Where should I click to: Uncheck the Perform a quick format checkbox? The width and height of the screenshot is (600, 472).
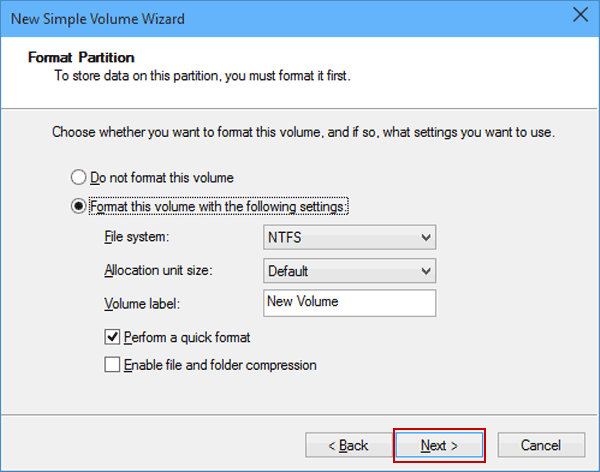[112, 337]
